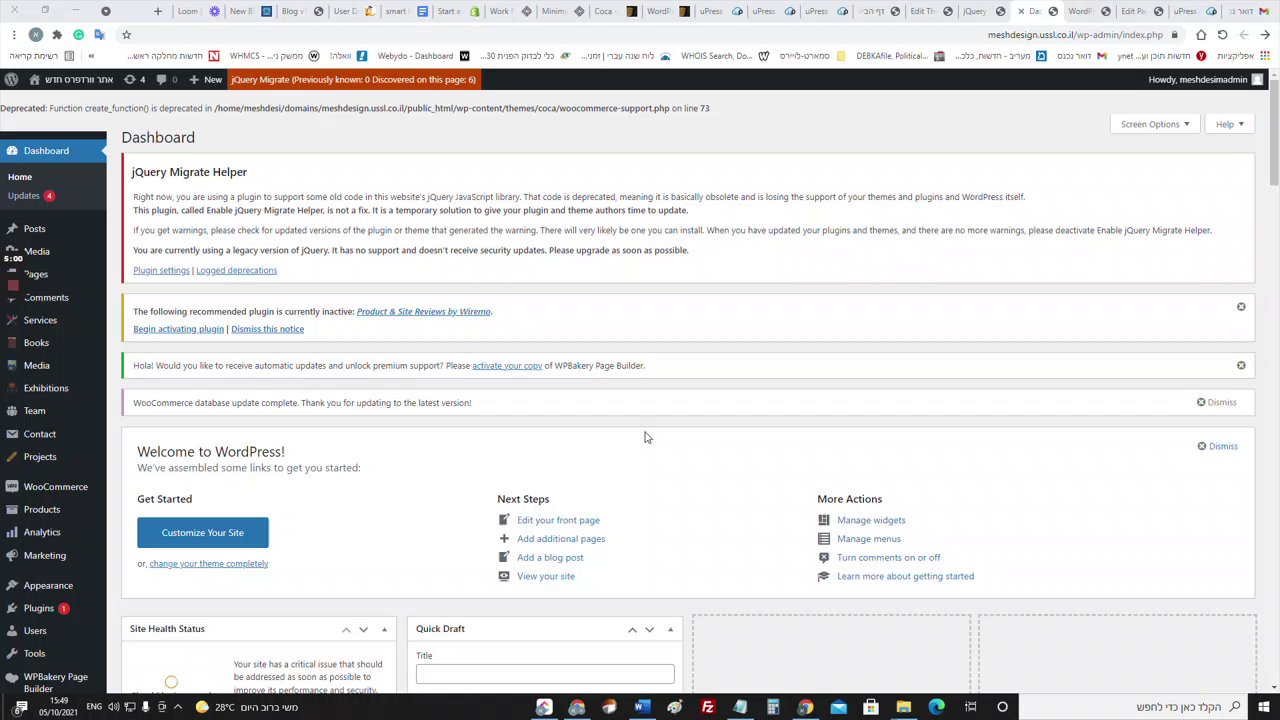Dismiss the WooCommerce database update notice
1280x720 pixels.
1216,402
